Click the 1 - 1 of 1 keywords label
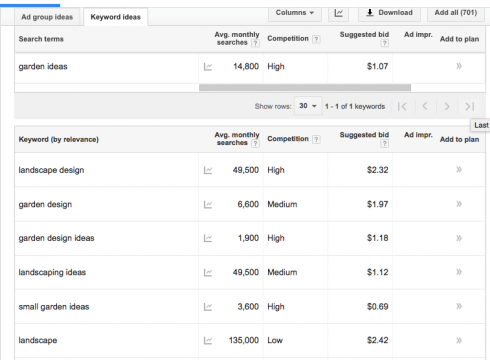490x360 pixels. (x=355, y=106)
